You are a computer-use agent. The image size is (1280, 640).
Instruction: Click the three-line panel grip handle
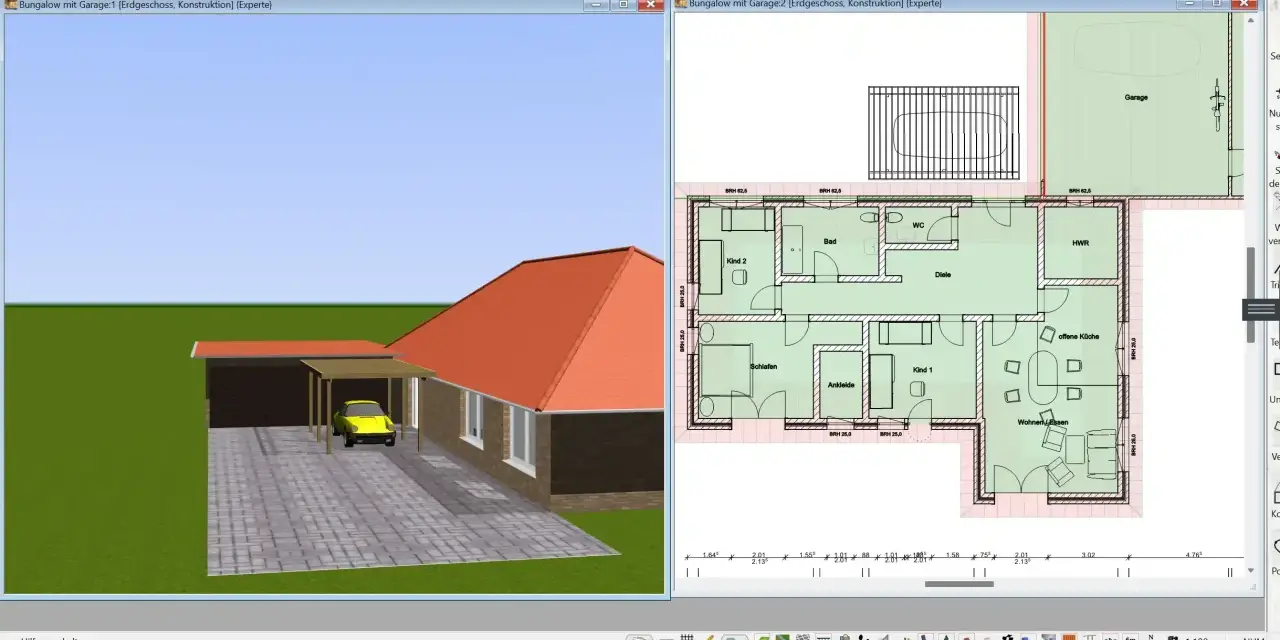coord(1262,309)
